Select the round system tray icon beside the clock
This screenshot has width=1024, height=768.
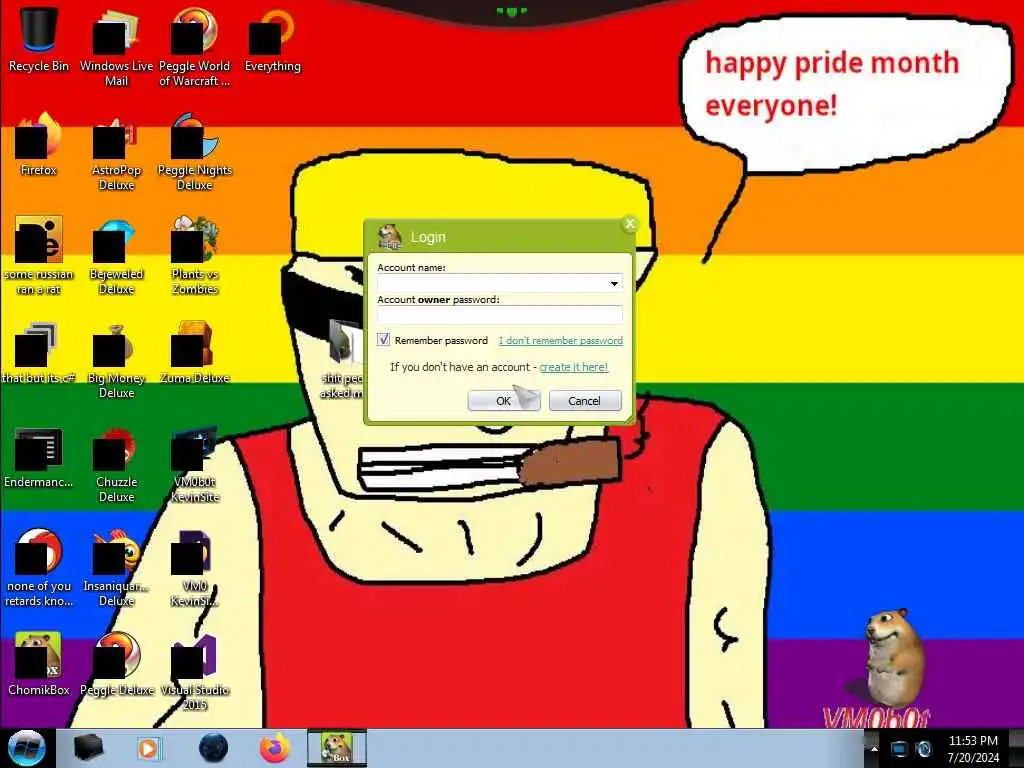click(x=924, y=749)
